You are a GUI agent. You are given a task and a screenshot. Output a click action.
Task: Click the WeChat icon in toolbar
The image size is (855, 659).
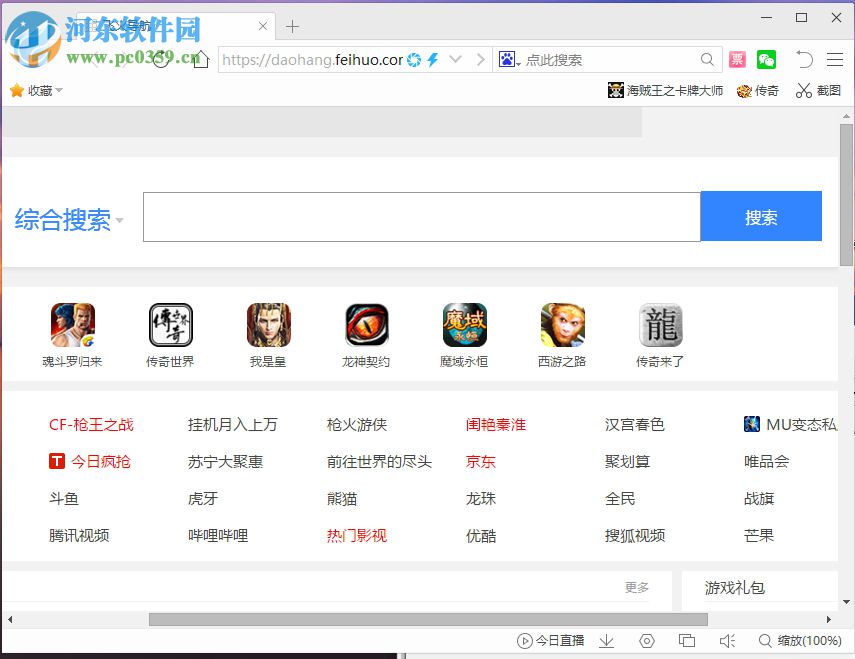pyautogui.click(x=766, y=60)
